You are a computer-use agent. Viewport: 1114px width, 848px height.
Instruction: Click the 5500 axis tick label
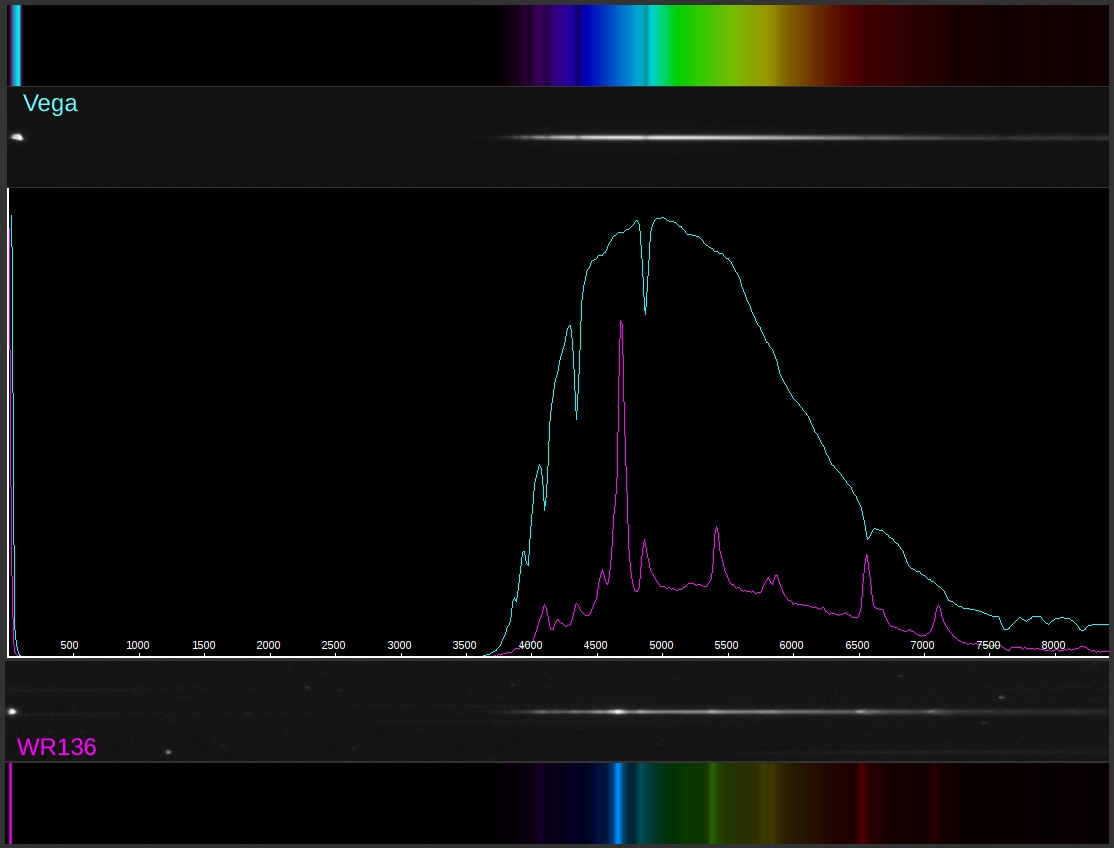(x=726, y=645)
